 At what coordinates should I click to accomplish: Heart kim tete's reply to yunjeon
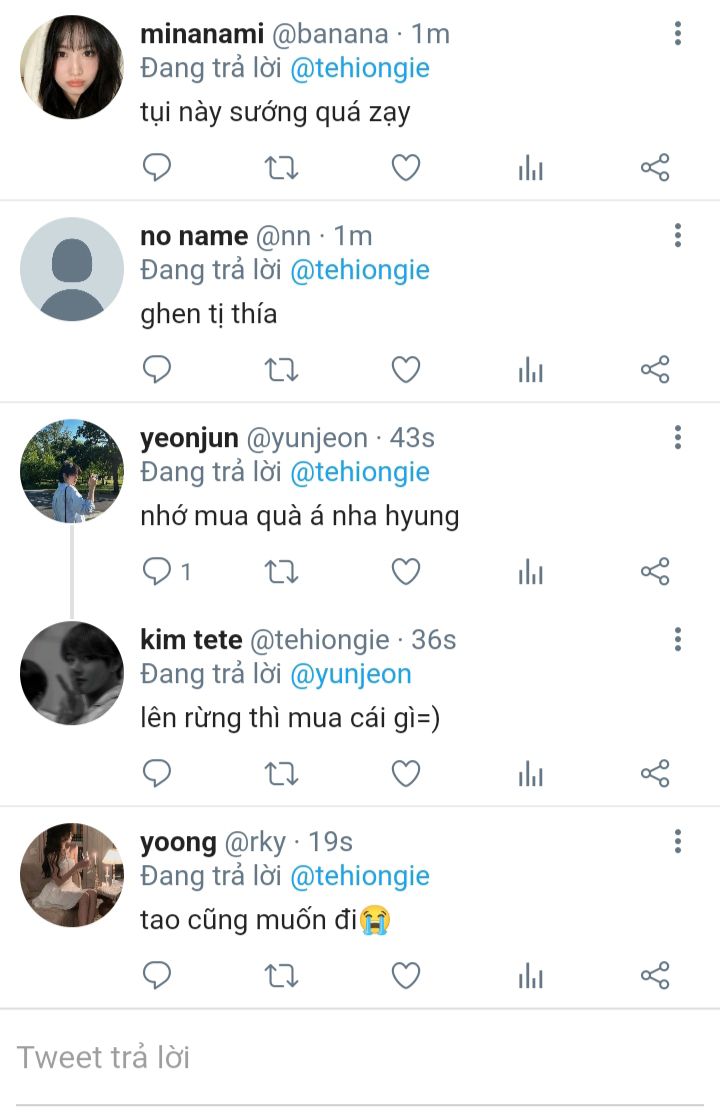pos(406,773)
